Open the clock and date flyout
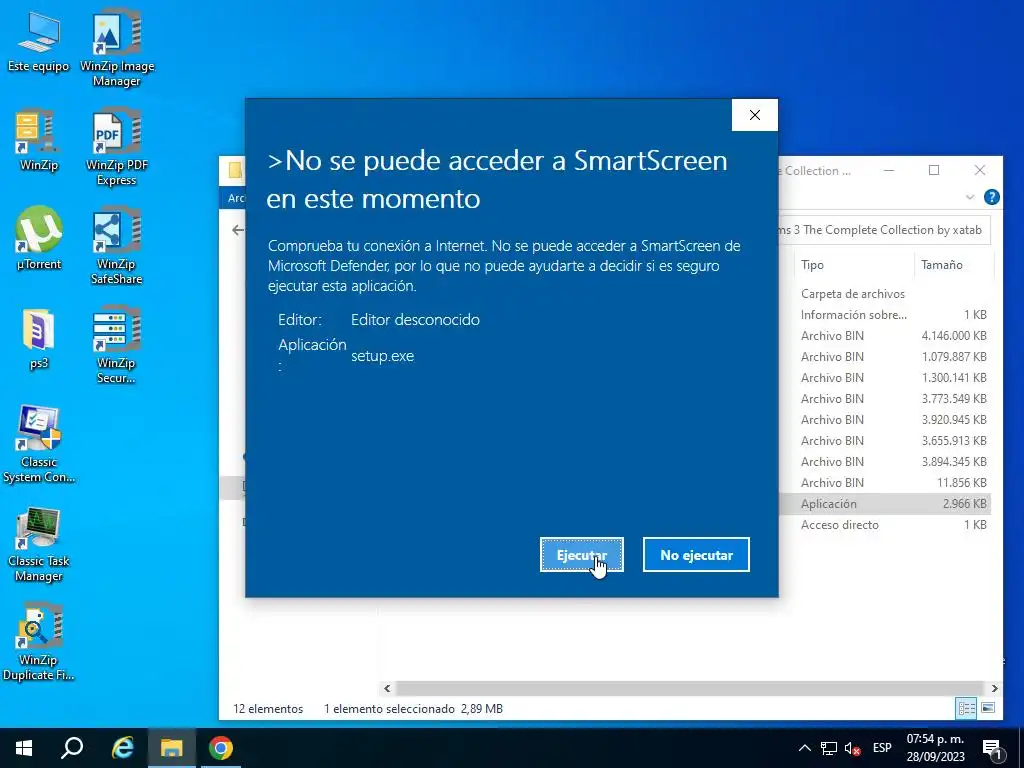Viewport: 1024px width, 768px height. (x=935, y=748)
